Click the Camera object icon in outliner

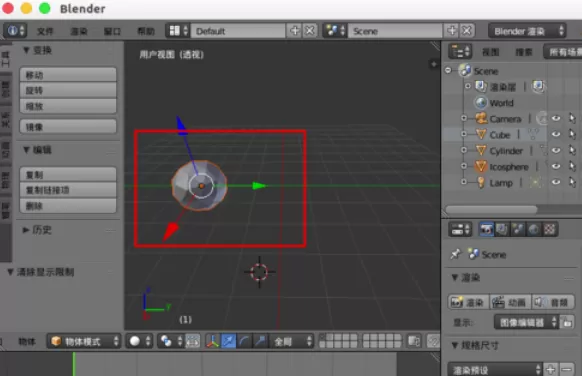click(481, 118)
